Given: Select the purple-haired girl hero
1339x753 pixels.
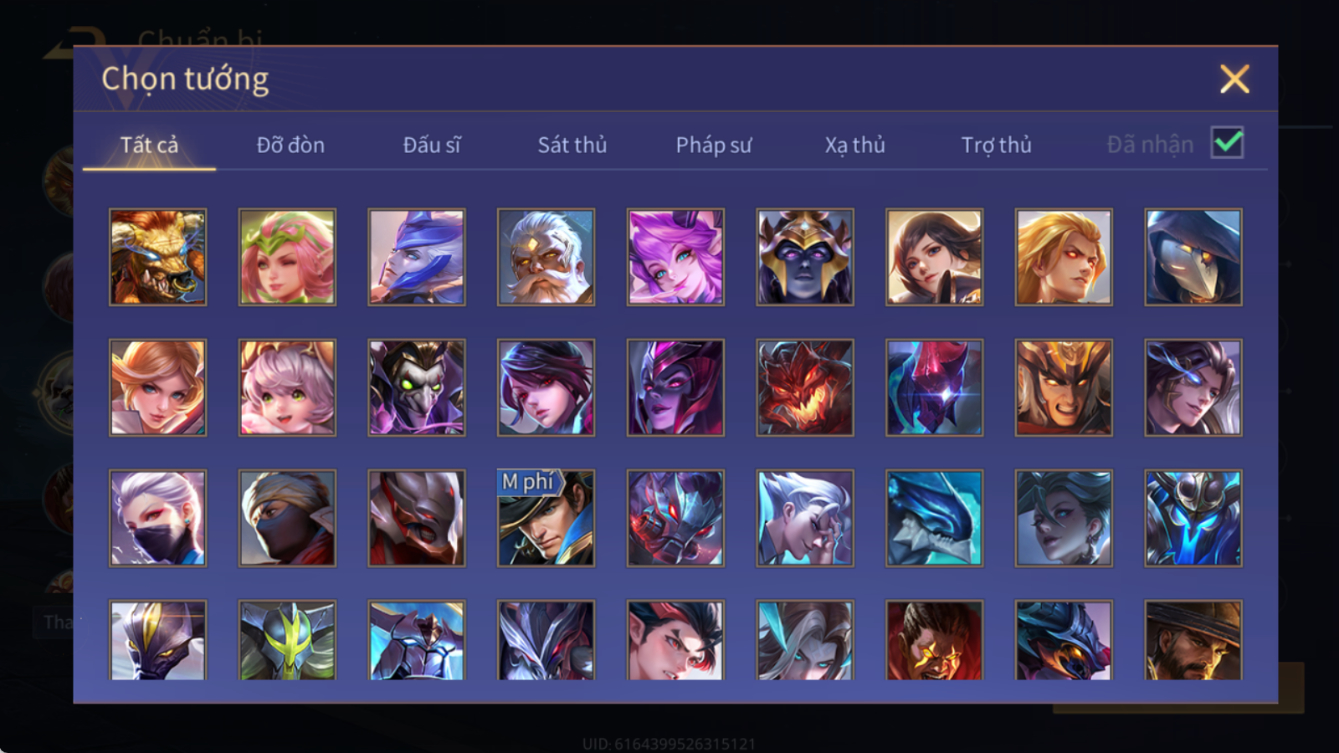Looking at the screenshot, I should coord(676,257).
